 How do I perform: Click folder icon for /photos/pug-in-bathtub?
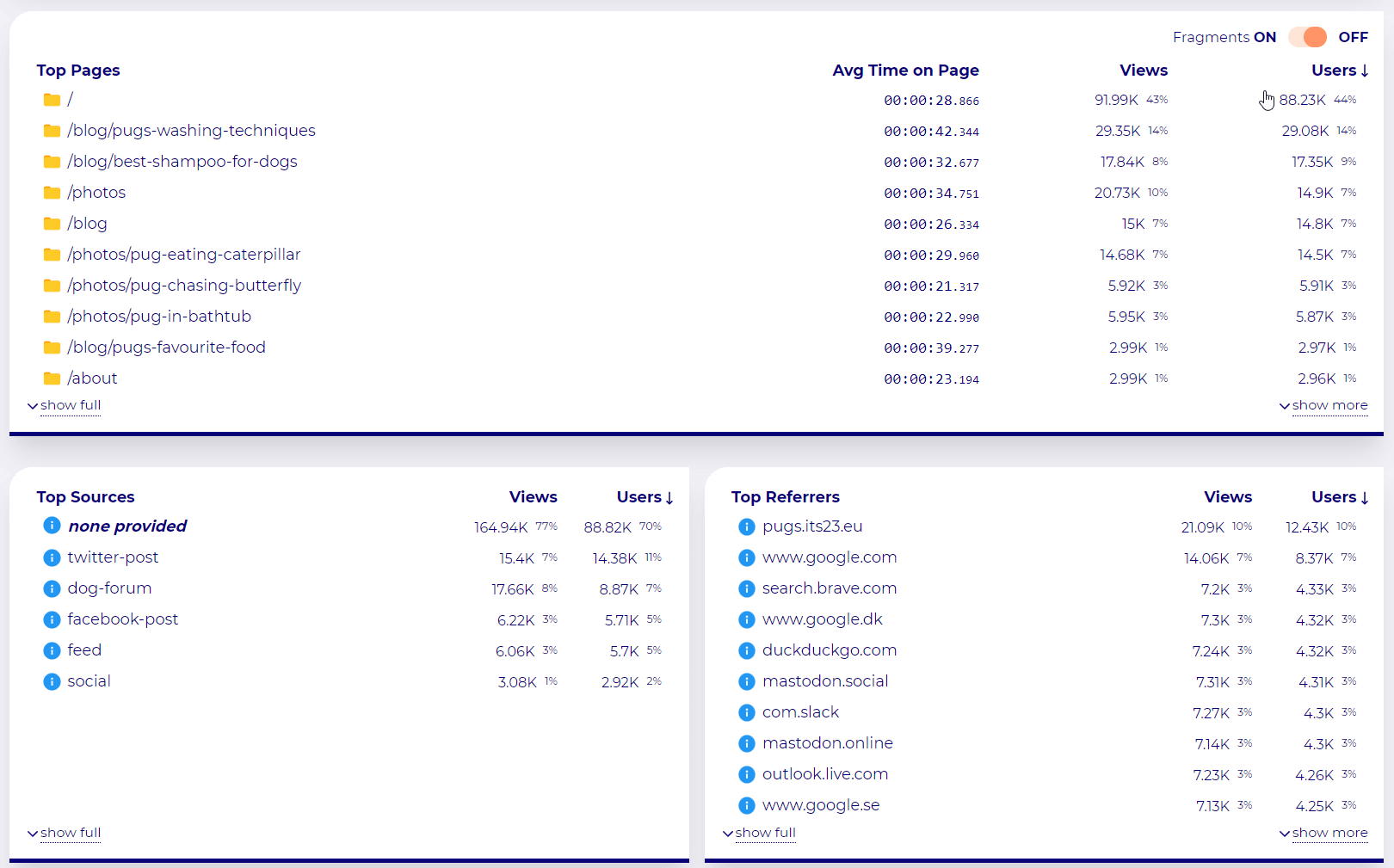(x=52, y=317)
